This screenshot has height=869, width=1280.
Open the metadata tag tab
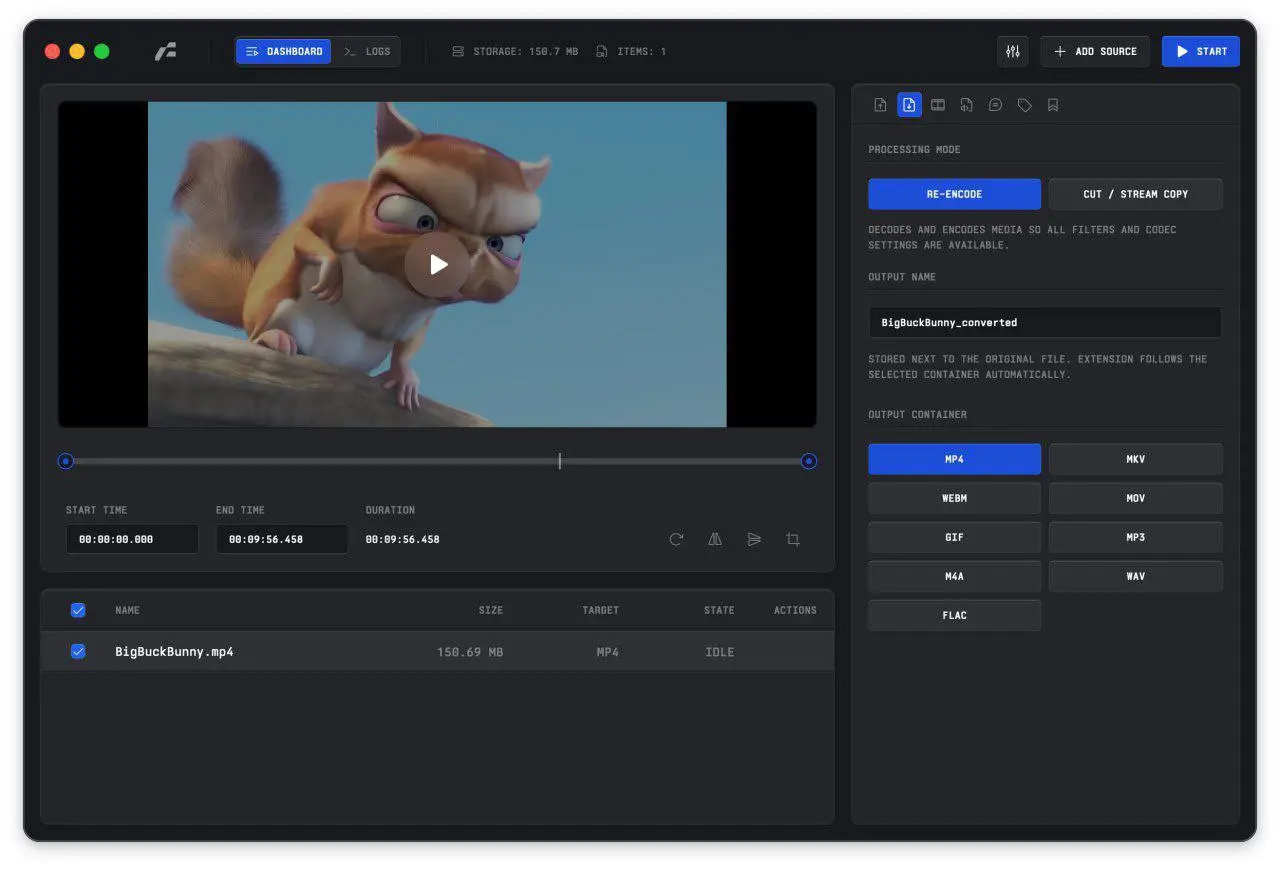[1024, 105]
